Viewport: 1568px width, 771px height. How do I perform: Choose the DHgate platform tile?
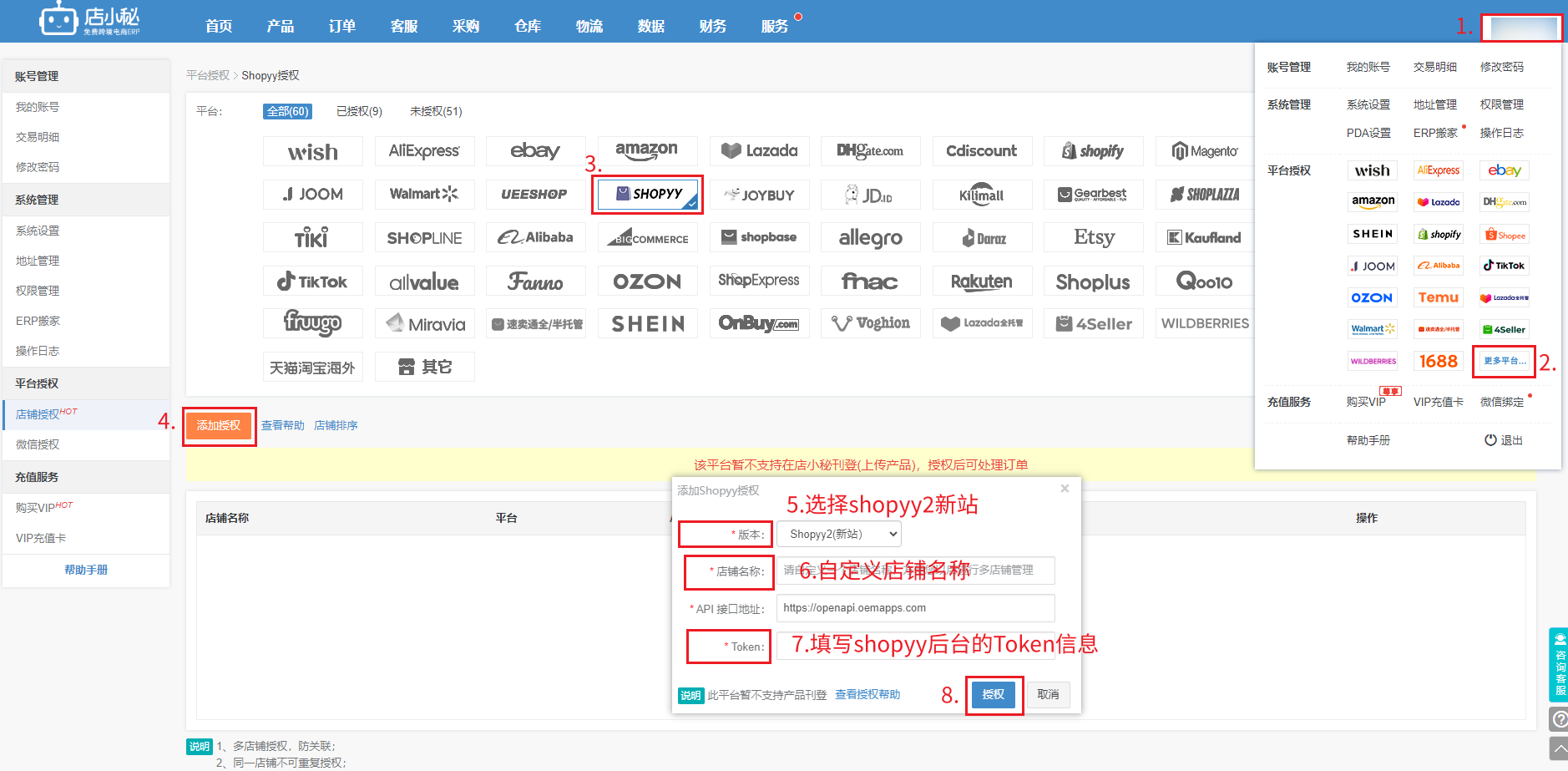tap(871, 151)
